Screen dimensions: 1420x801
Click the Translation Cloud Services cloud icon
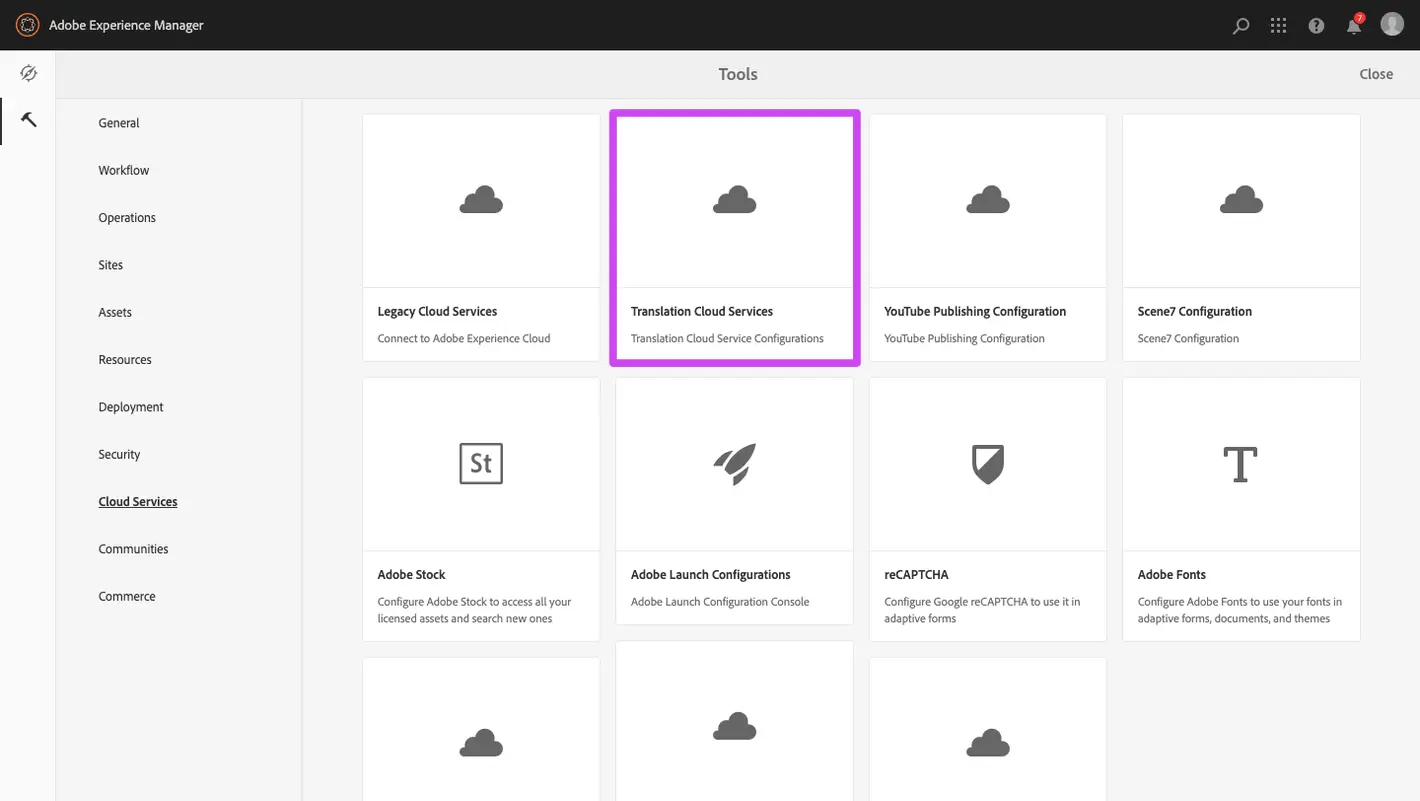pyautogui.click(x=735, y=200)
